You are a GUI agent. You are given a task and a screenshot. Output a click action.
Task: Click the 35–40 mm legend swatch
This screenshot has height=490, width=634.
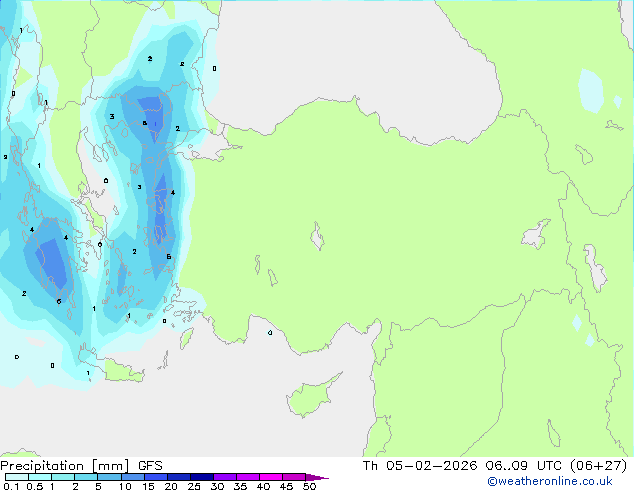(248, 477)
